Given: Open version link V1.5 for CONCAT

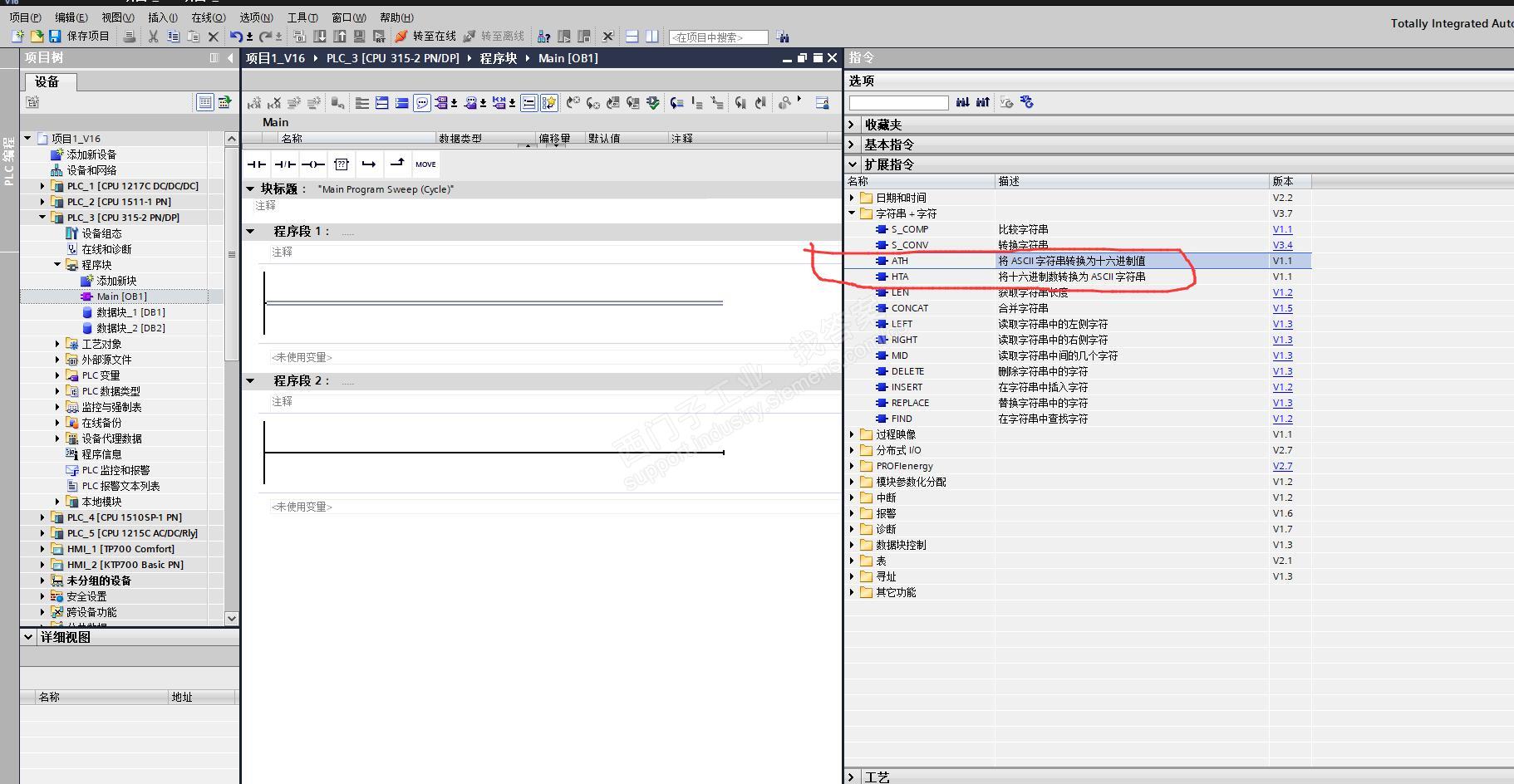Looking at the screenshot, I should (x=1282, y=308).
